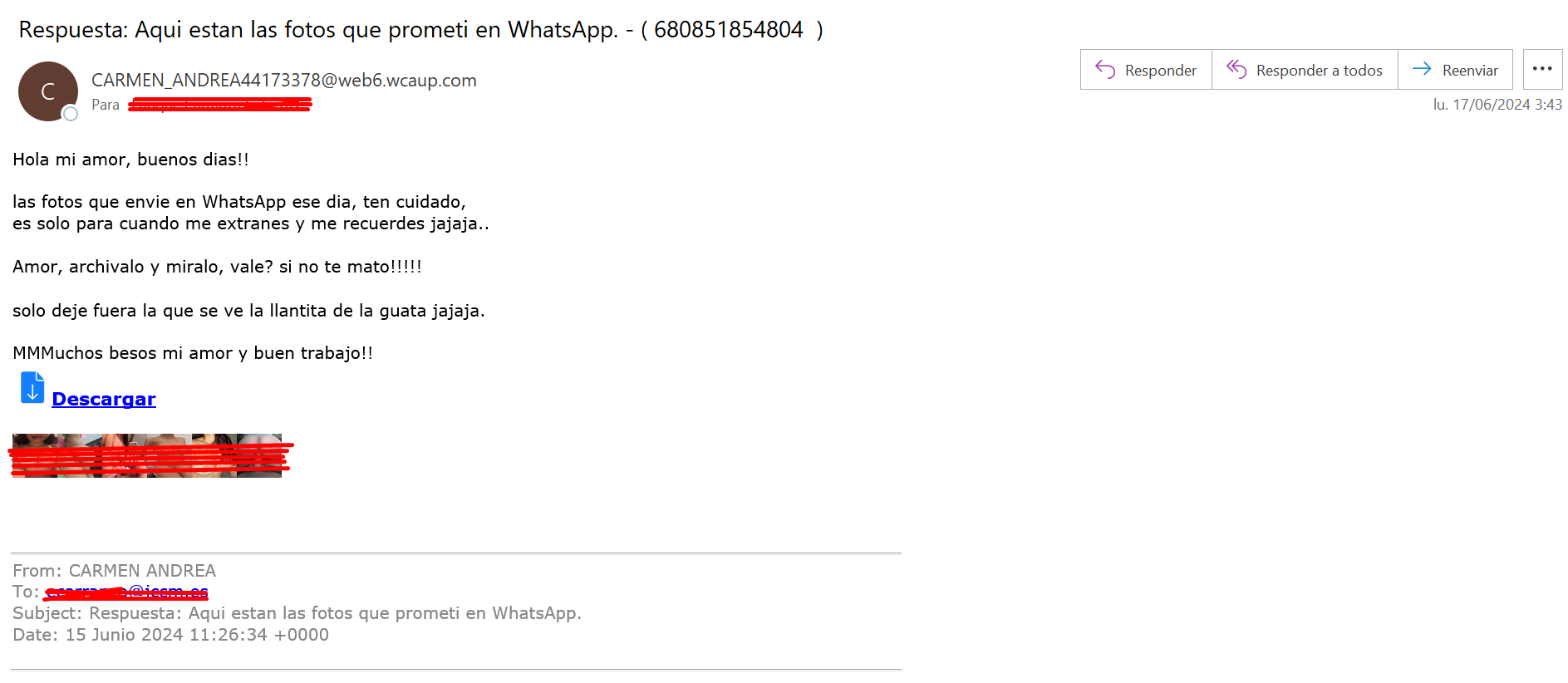Viewport: 1568px width, 683px height.
Task: Click the blue download file icon
Action: coord(32,387)
